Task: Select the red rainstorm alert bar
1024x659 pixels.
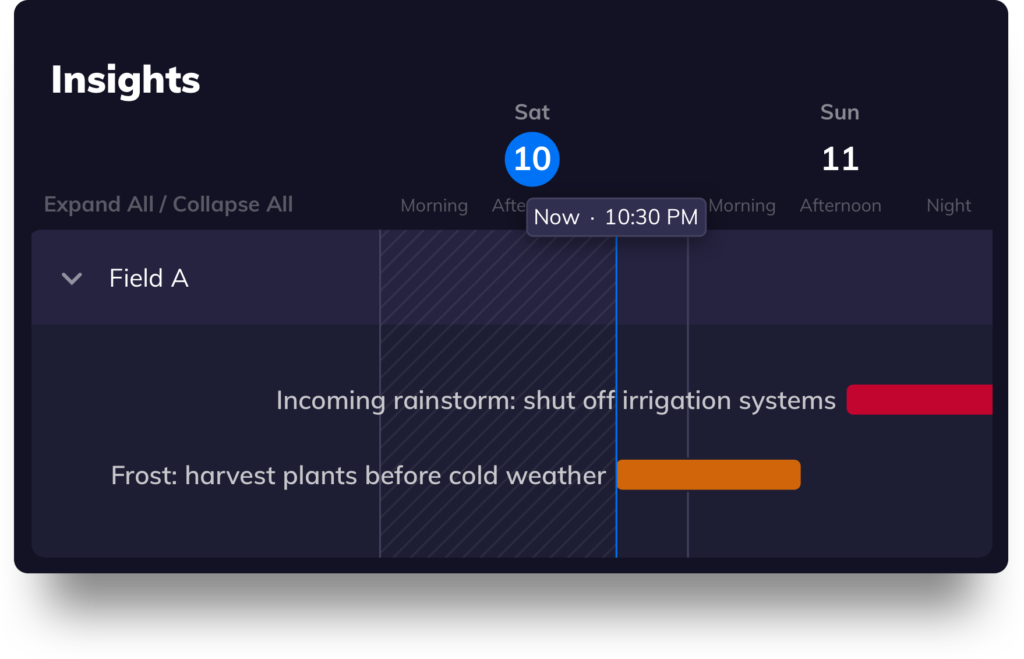Action: pos(919,399)
